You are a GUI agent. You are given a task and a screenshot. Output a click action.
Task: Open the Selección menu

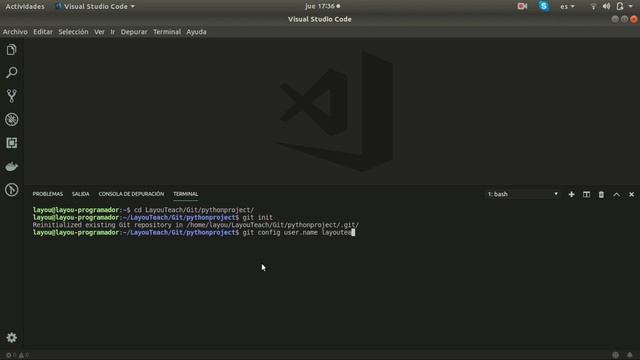pyautogui.click(x=73, y=32)
